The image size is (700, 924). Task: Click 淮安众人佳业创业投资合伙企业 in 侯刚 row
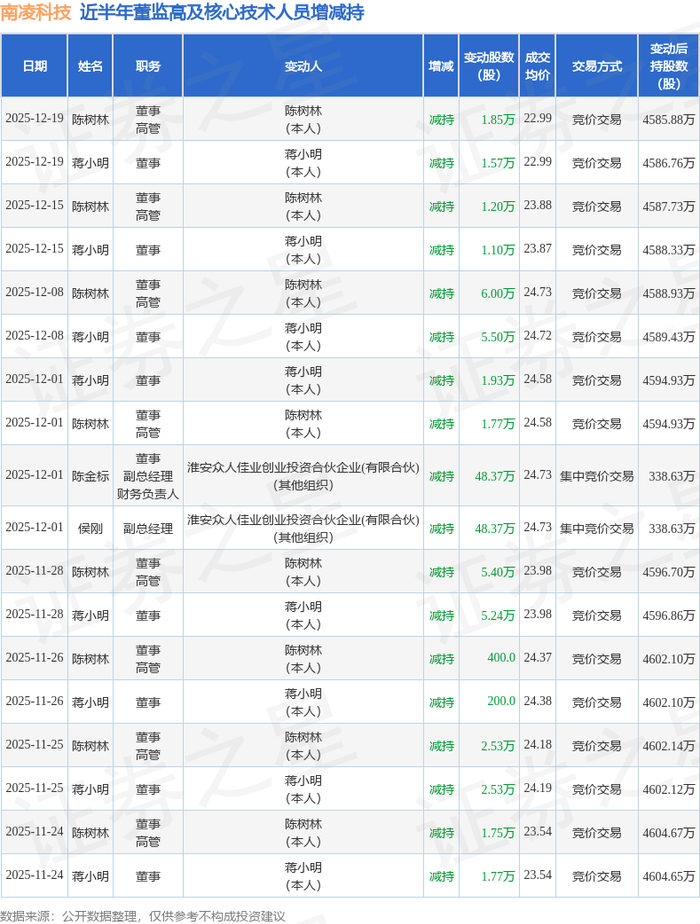pos(303,520)
